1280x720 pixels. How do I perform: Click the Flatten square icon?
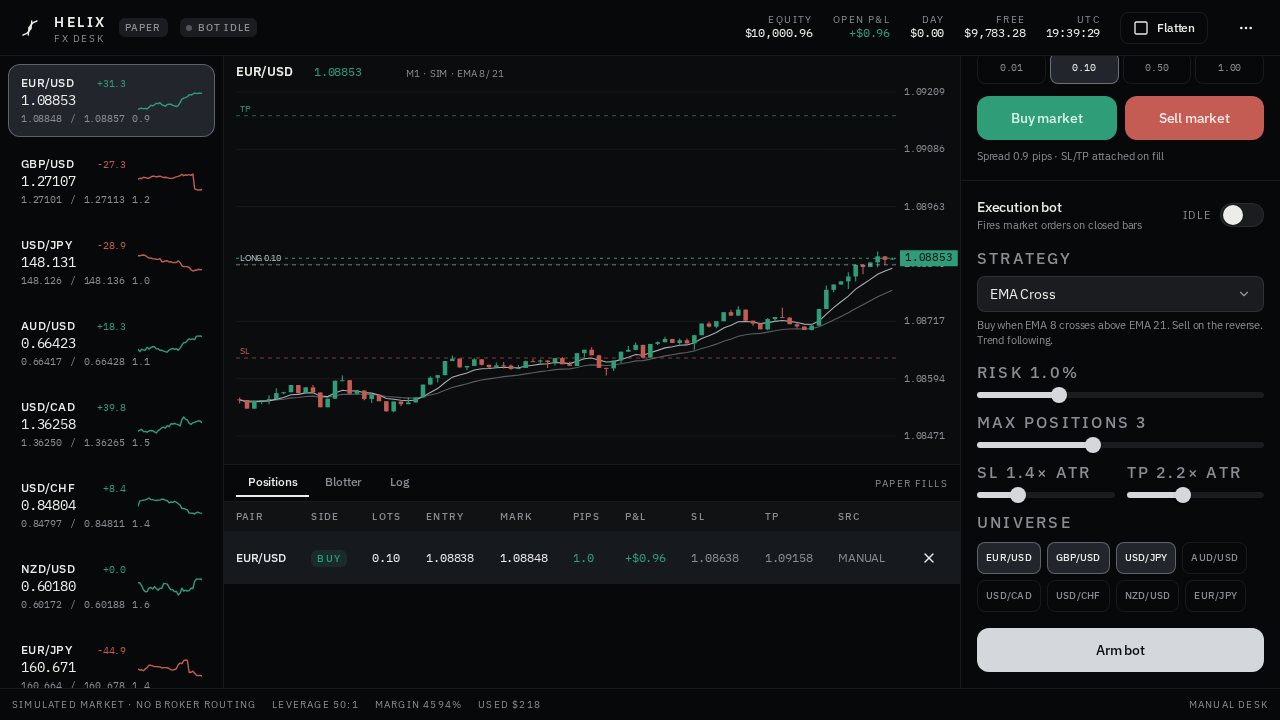1141,28
